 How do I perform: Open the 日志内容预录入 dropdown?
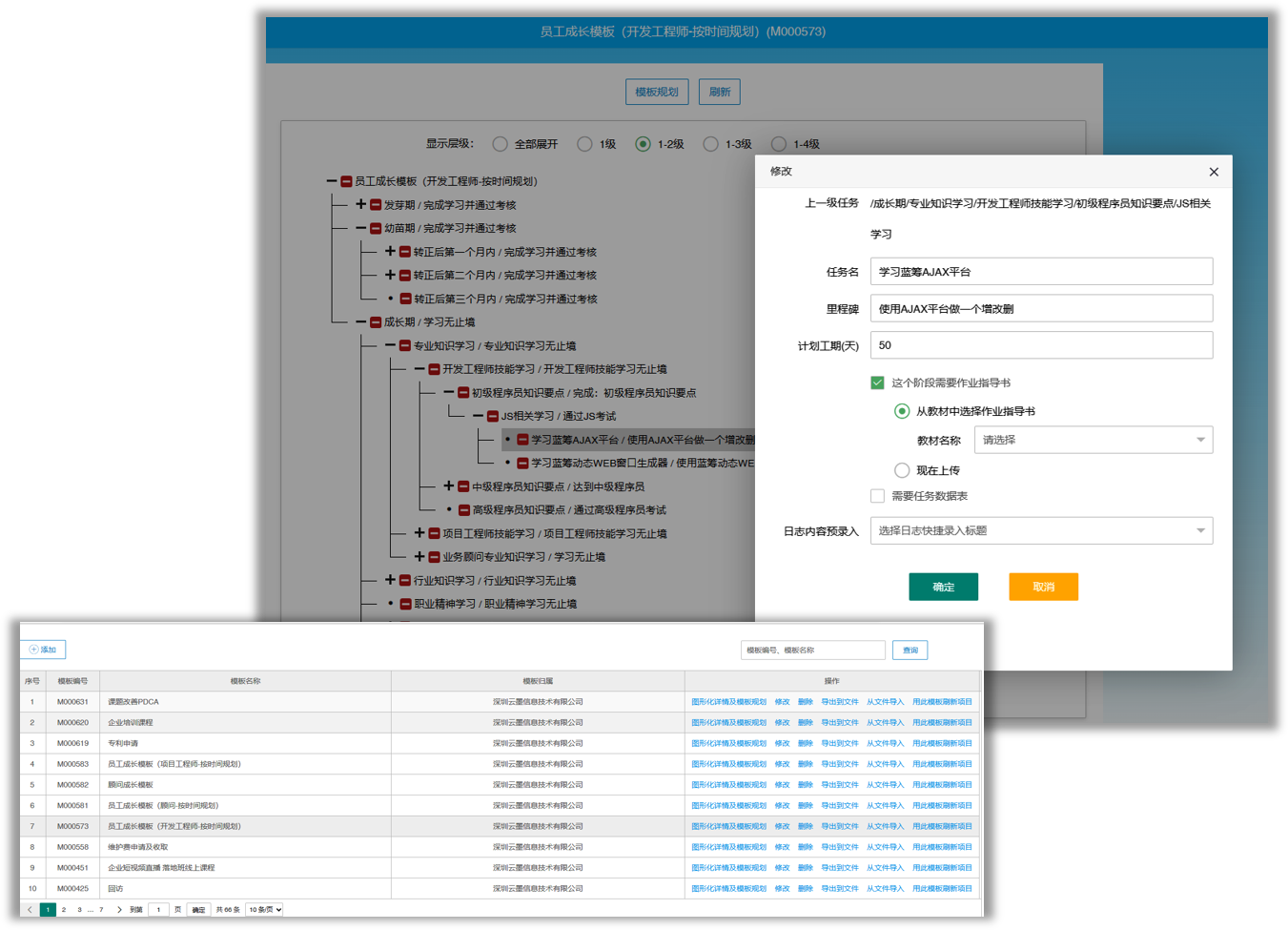[1041, 530]
